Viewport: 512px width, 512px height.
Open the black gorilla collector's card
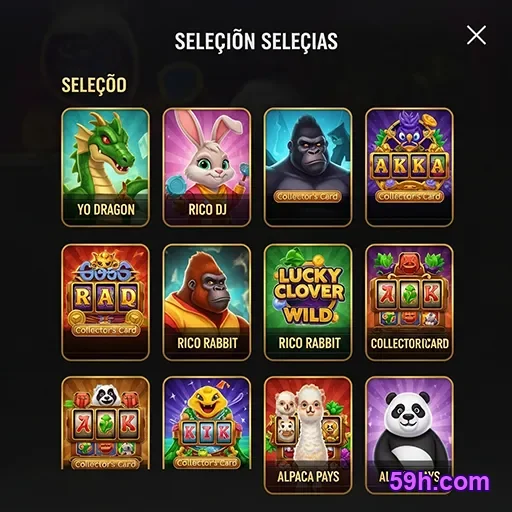pos(308,167)
